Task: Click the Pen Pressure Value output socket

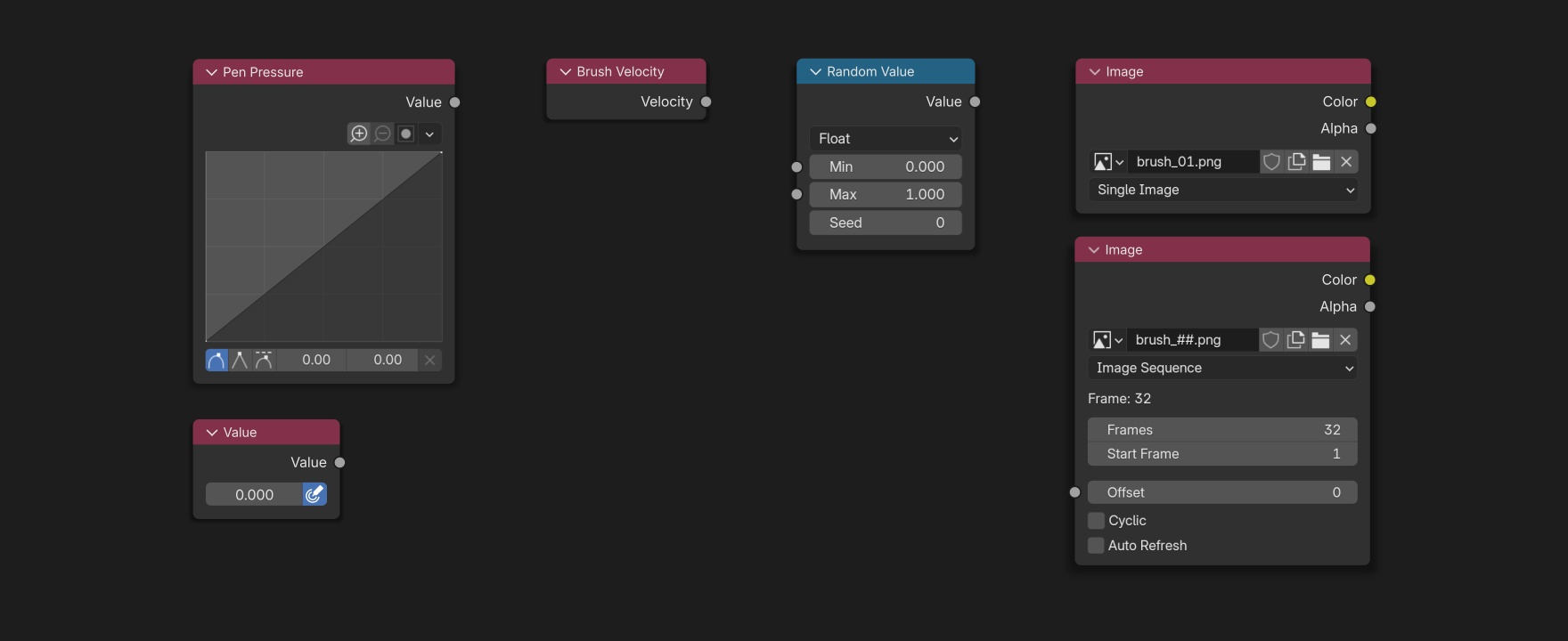Action: (x=454, y=102)
